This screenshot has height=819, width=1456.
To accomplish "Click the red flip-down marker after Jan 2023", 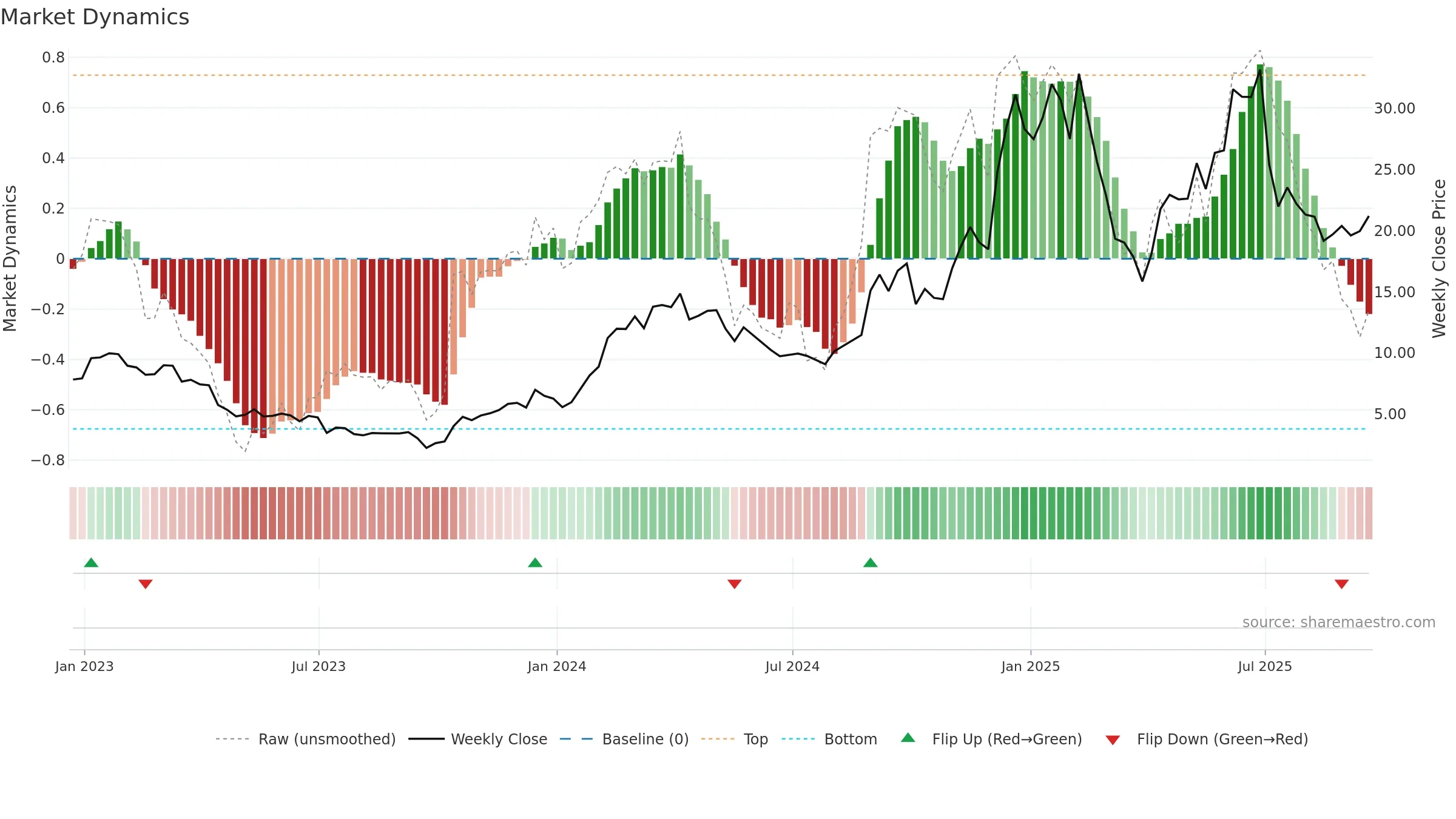I will (x=146, y=584).
